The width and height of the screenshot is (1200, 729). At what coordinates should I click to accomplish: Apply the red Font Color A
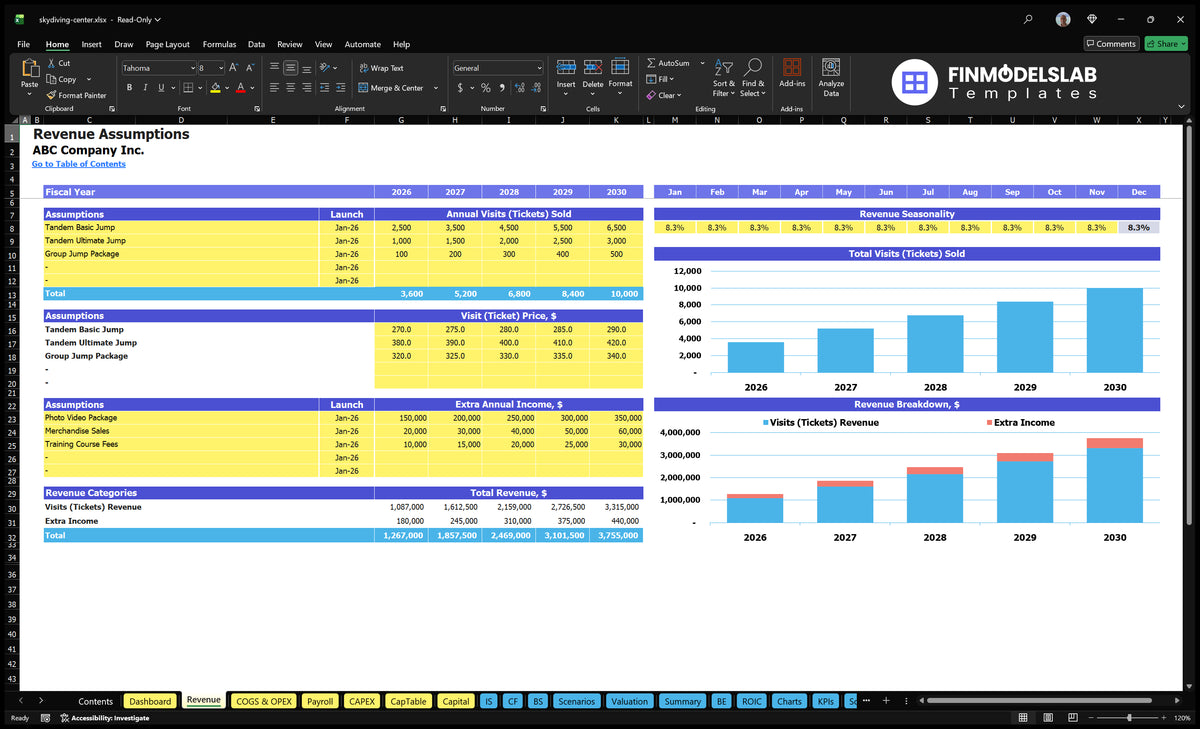240,88
